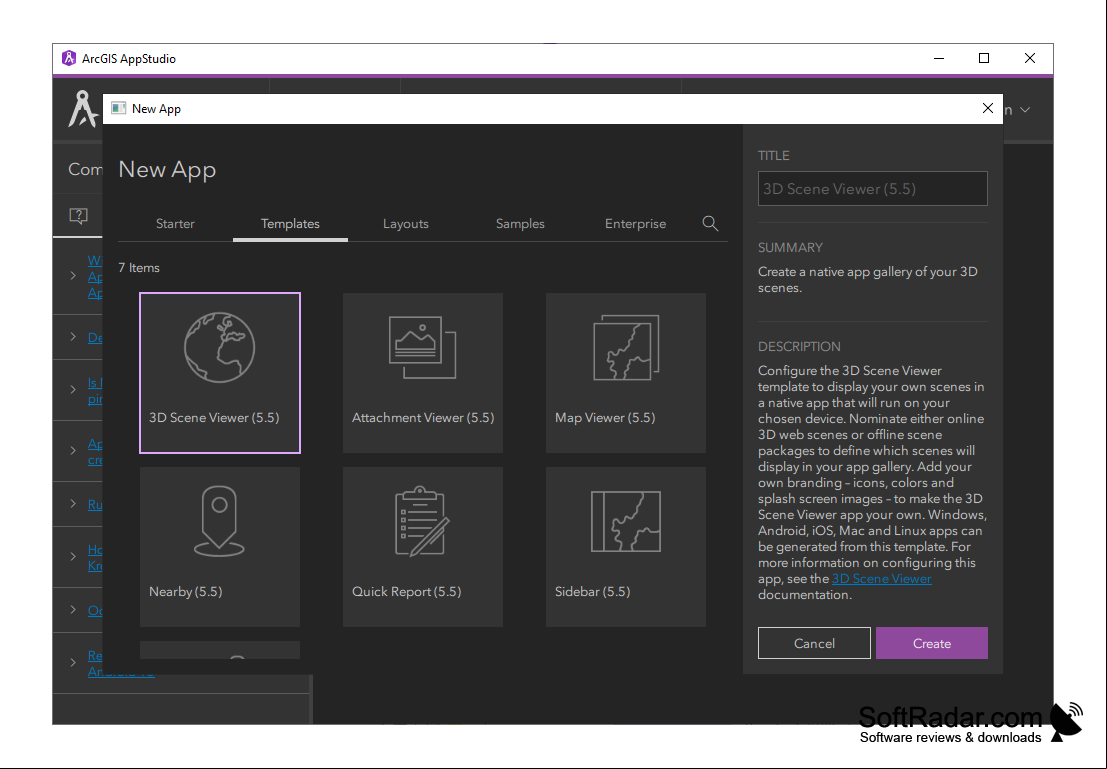Screen dimensions: 1107x769
Task: Click the '7 Items' count label
Action: tap(139, 268)
